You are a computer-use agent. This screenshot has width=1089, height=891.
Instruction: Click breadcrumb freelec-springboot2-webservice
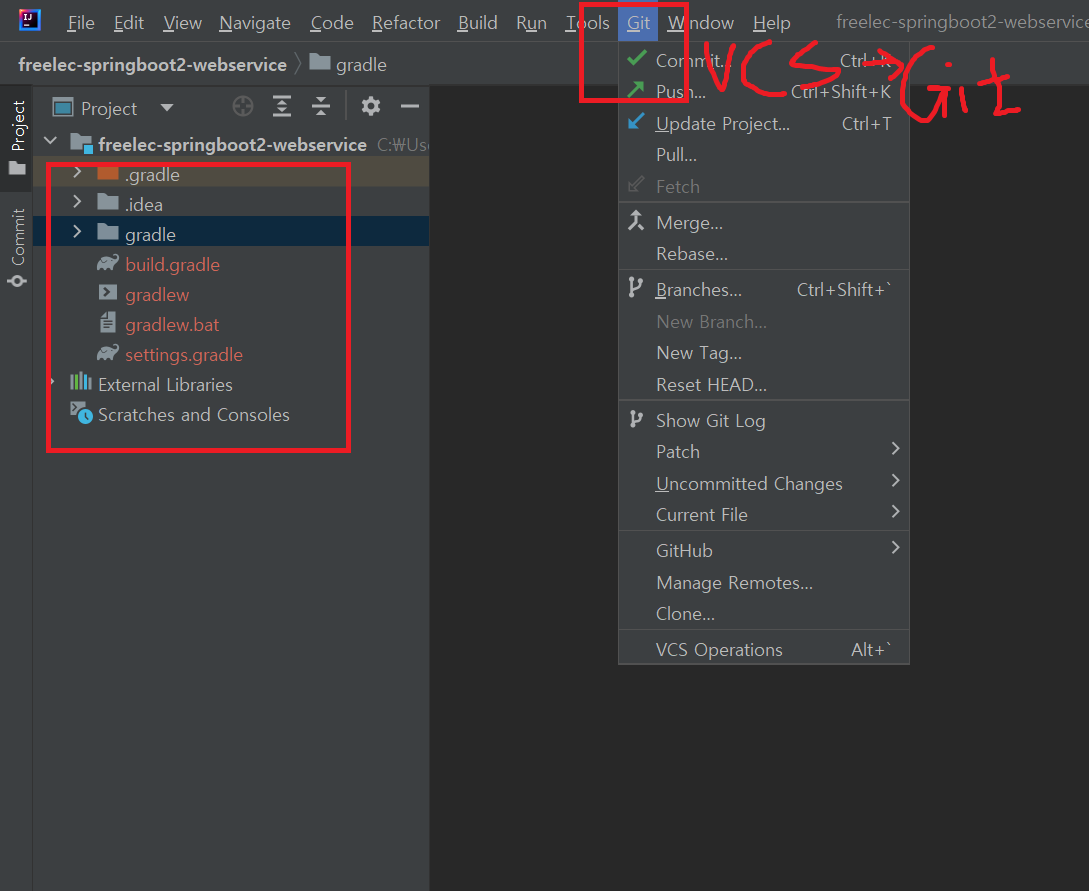pos(152,65)
